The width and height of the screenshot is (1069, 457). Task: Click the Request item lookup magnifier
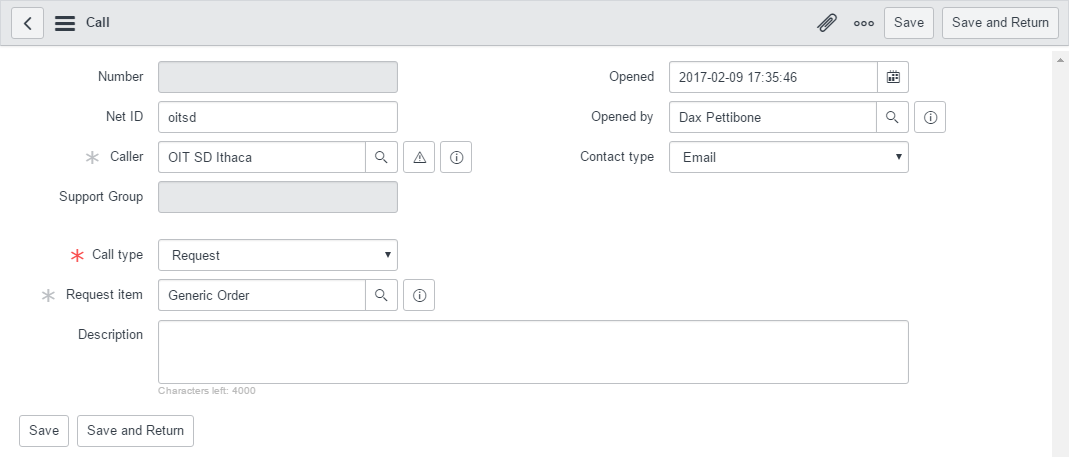pyautogui.click(x=381, y=295)
